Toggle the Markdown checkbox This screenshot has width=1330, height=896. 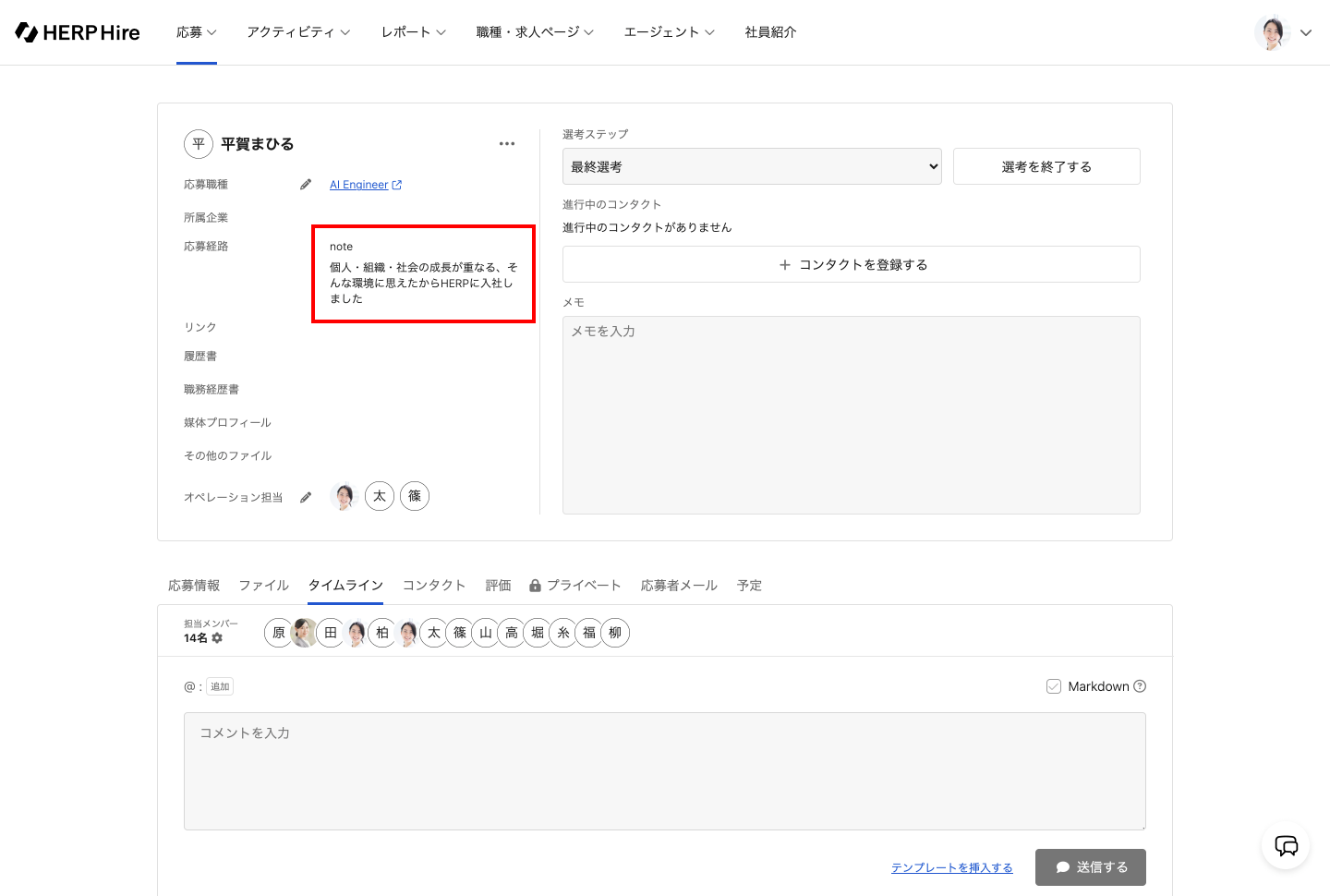click(x=1054, y=686)
